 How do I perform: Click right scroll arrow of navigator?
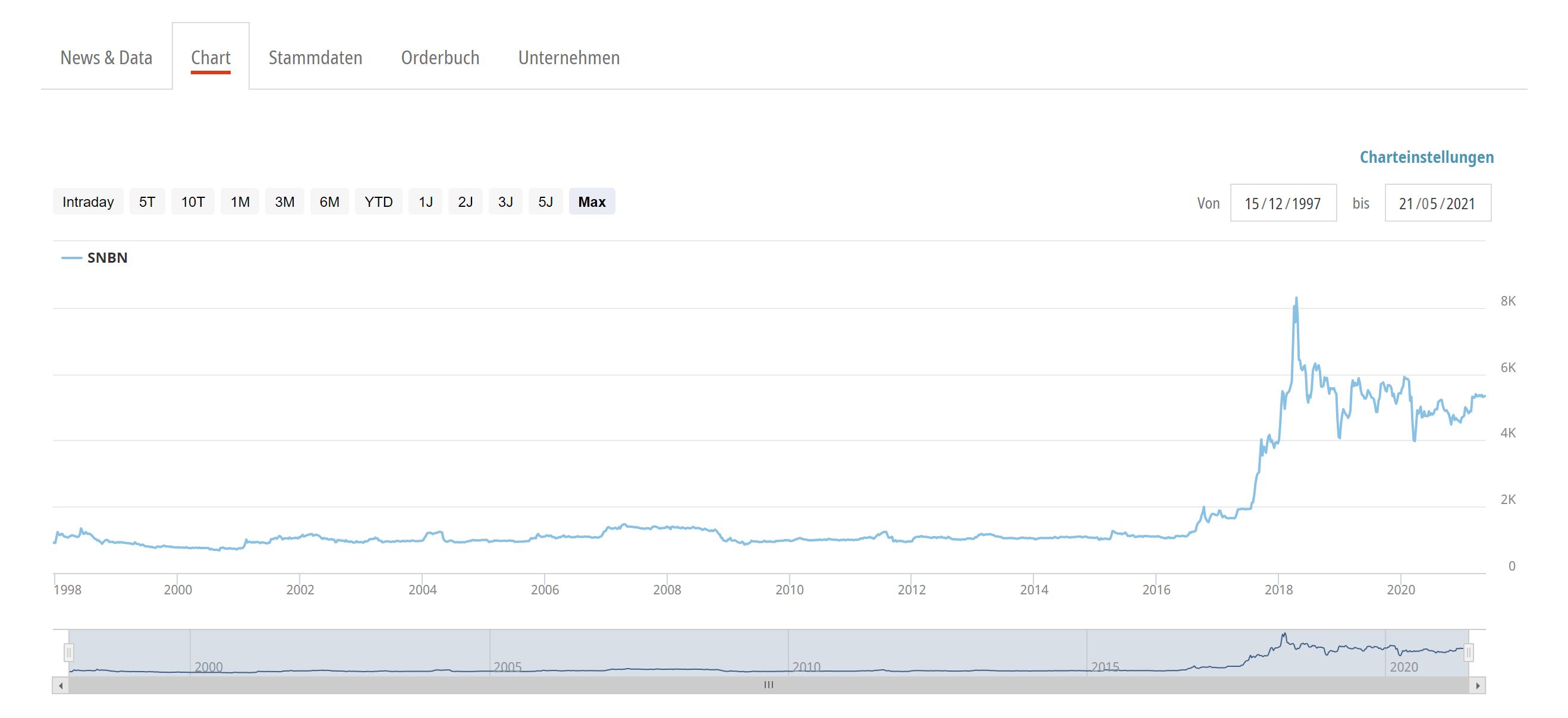[x=1477, y=686]
